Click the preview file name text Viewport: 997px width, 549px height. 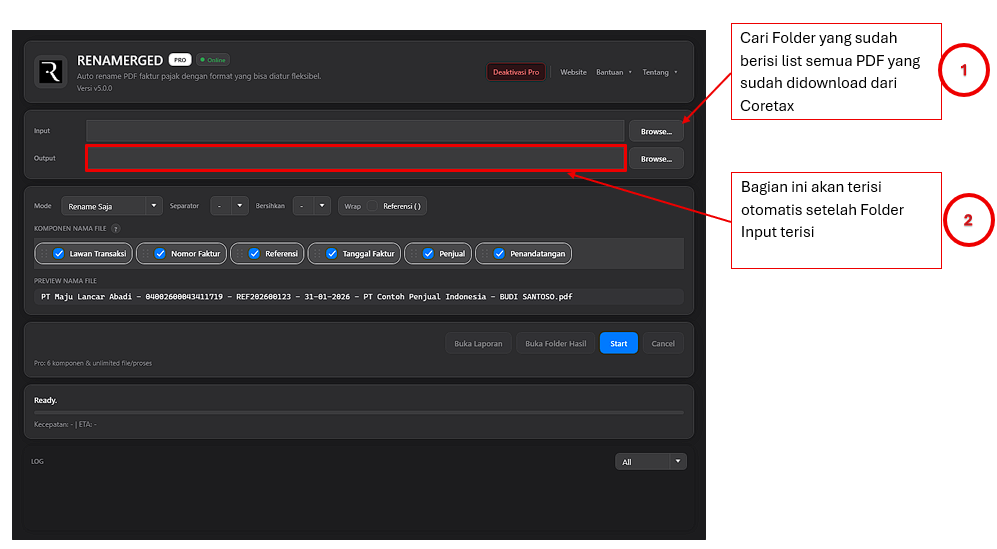point(306,296)
